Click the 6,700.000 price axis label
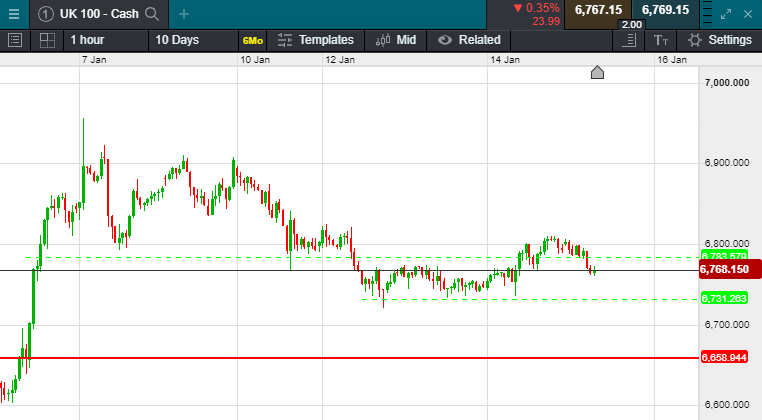The height and width of the screenshot is (420, 762). tap(727, 325)
